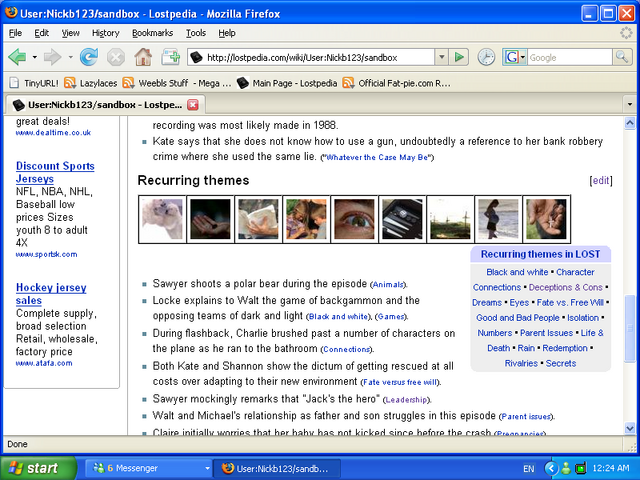Image resolution: width=640 pixels, height=480 pixels.
Task: Click the activity throbber icon
Action: tap(626, 33)
